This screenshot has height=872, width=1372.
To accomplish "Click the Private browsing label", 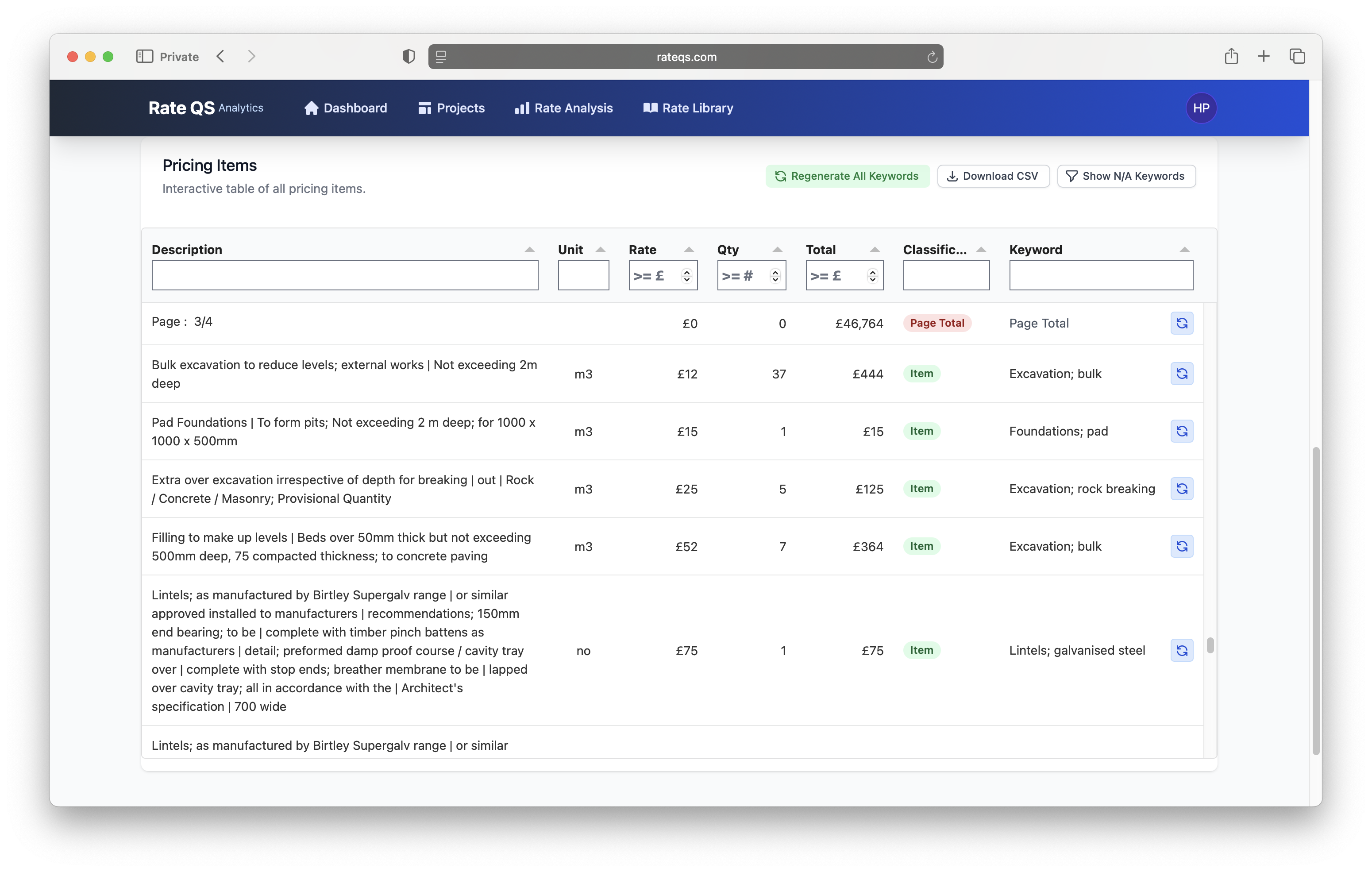I will [x=179, y=57].
